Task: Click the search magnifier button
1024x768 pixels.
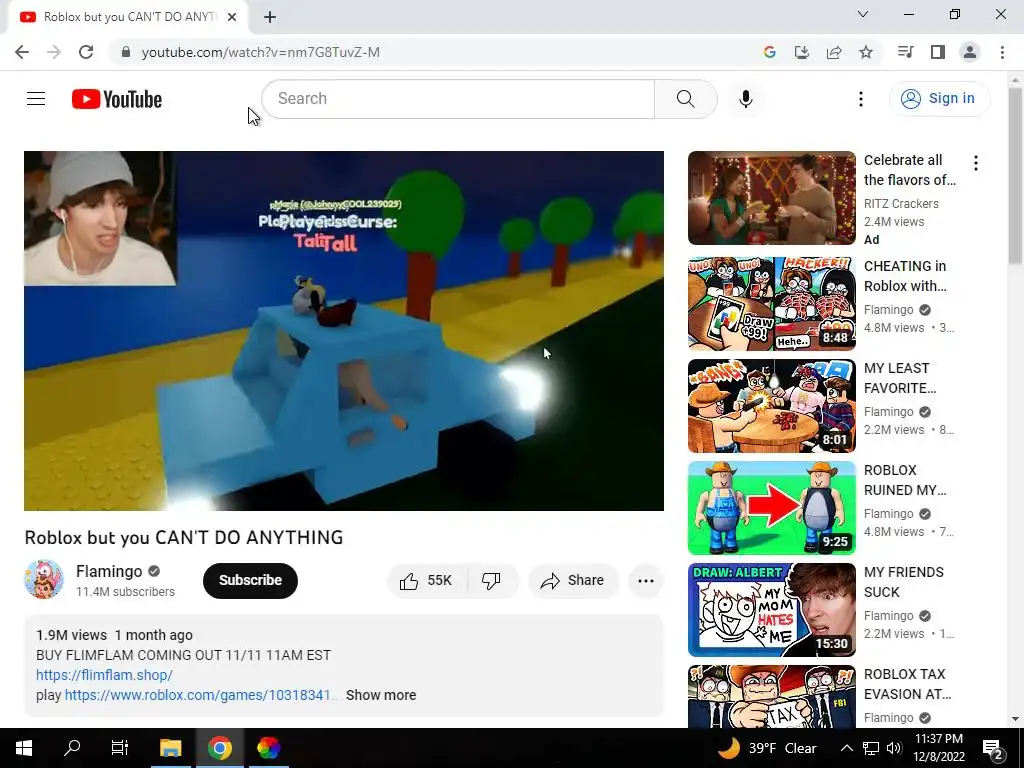Action: pyautogui.click(x=685, y=99)
